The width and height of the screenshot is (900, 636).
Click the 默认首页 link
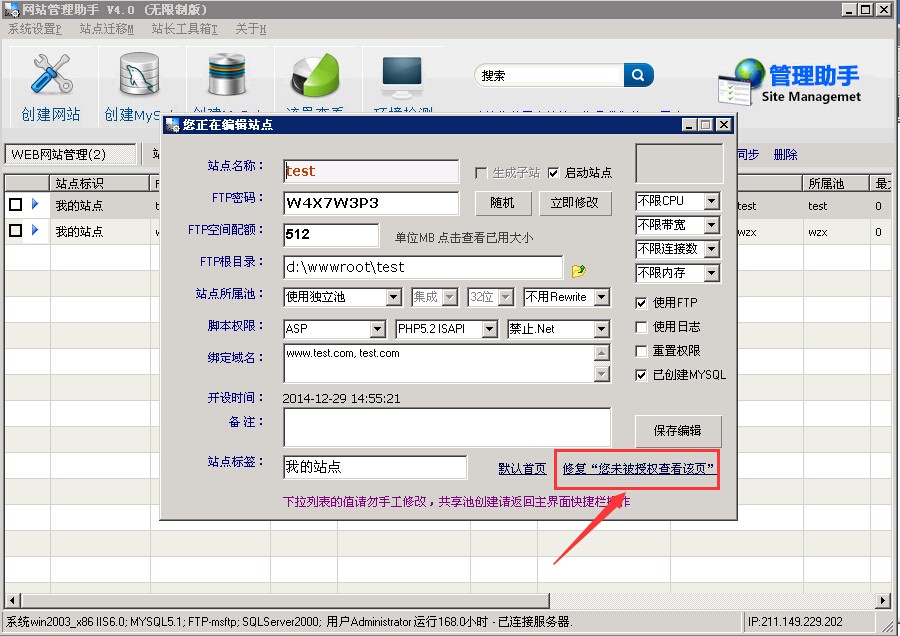click(522, 468)
